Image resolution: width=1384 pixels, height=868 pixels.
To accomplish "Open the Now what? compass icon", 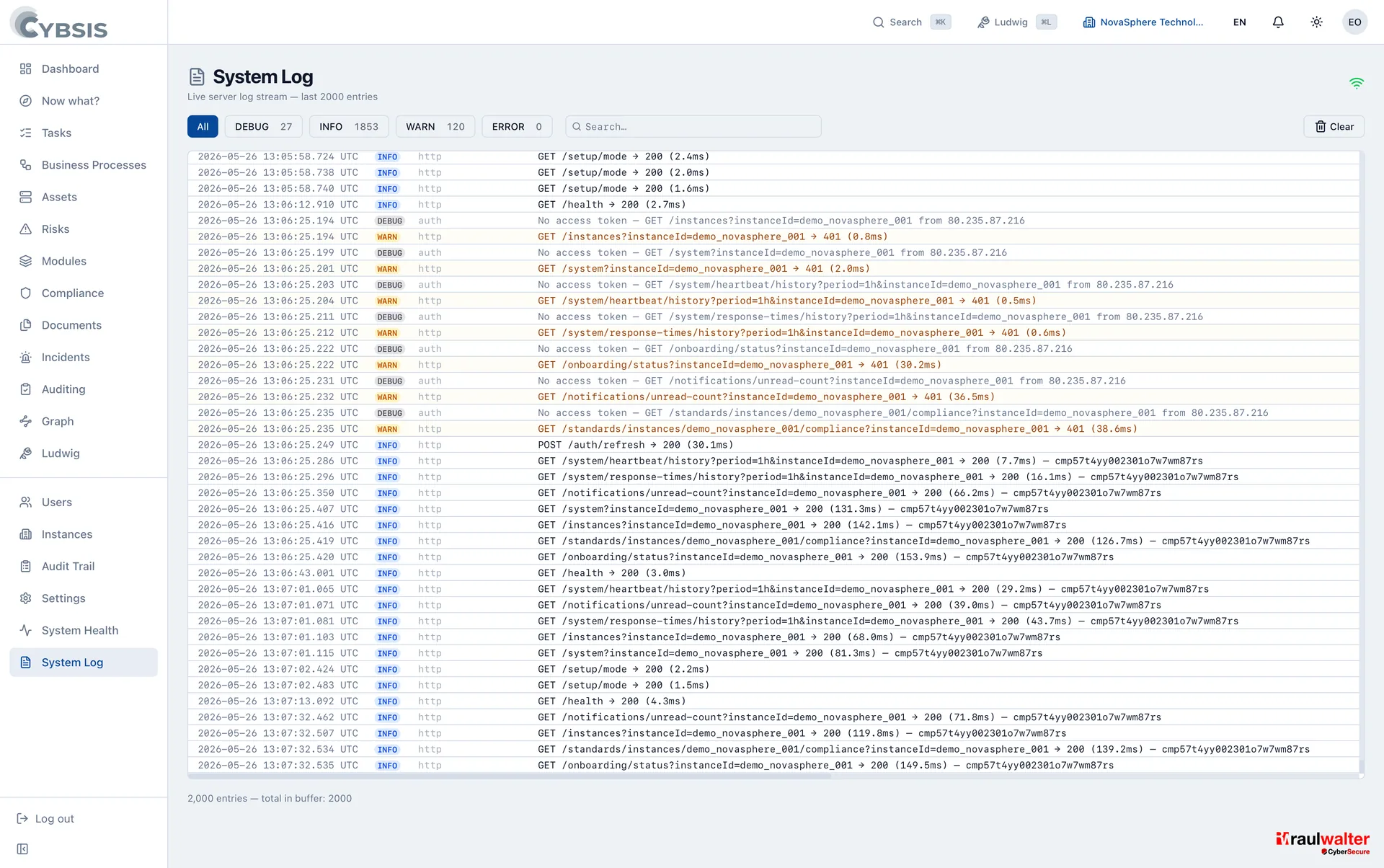I will pyautogui.click(x=26, y=101).
